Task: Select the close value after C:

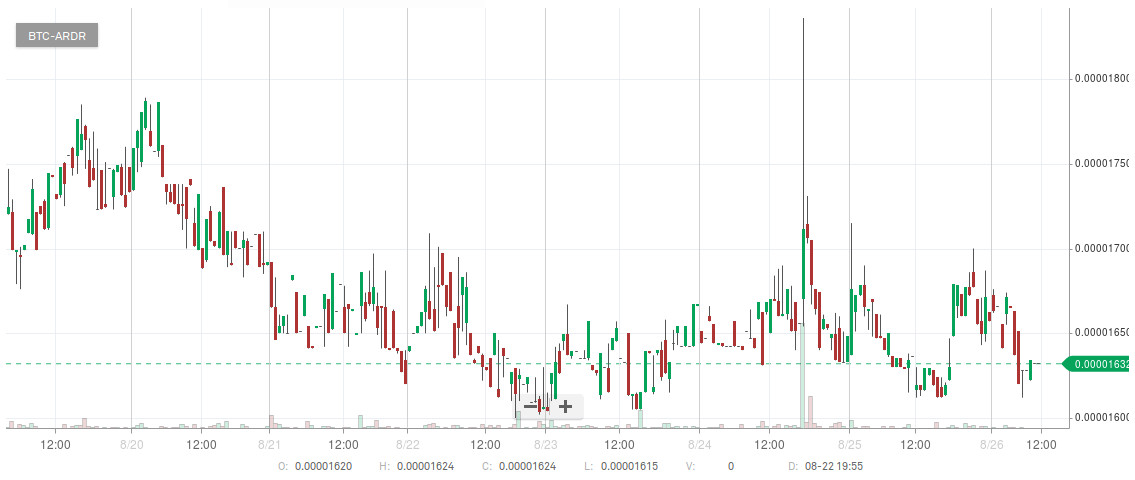Action: (527, 467)
